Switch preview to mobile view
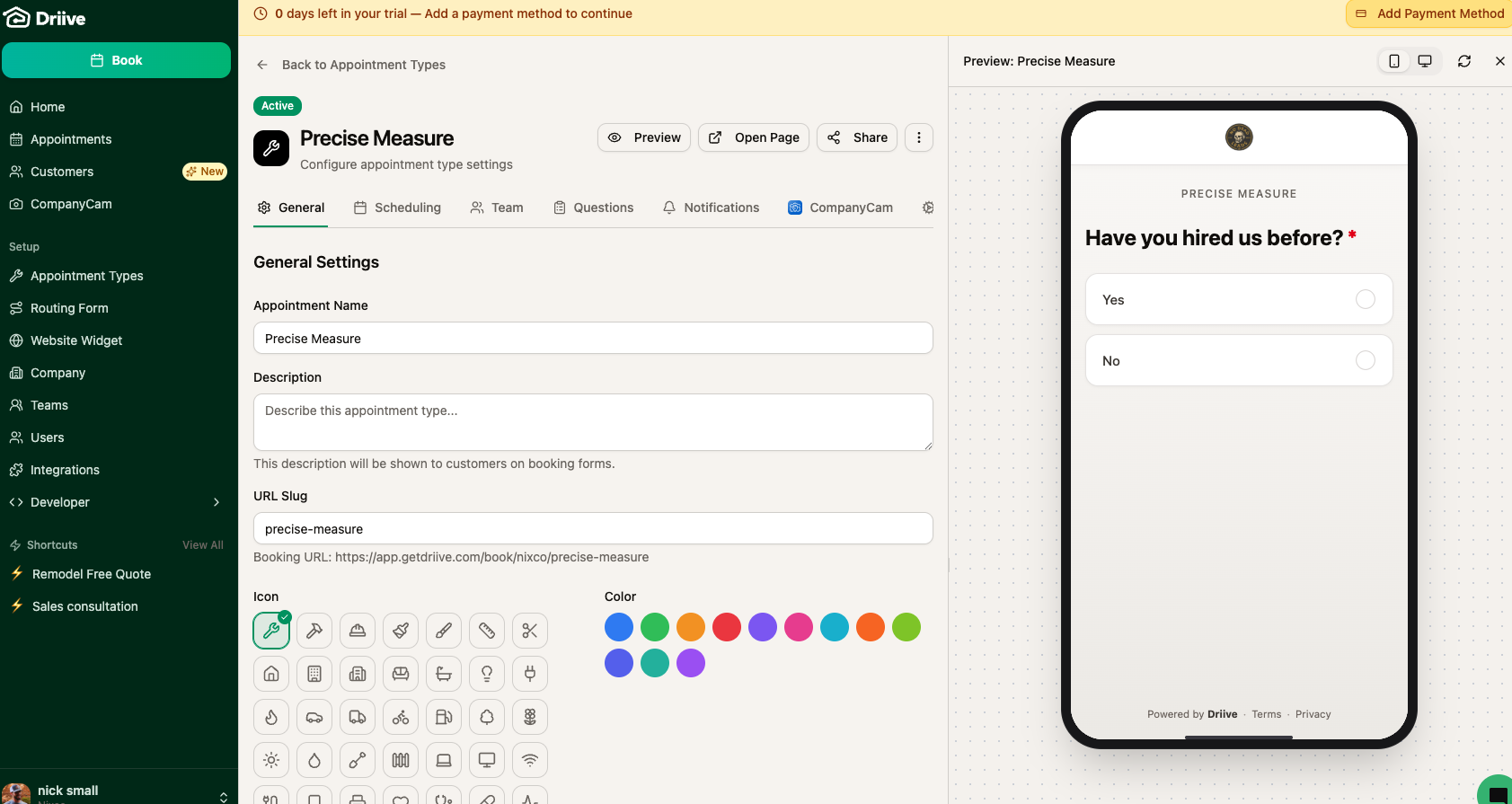This screenshot has width=1512, height=804. pos(1394,61)
